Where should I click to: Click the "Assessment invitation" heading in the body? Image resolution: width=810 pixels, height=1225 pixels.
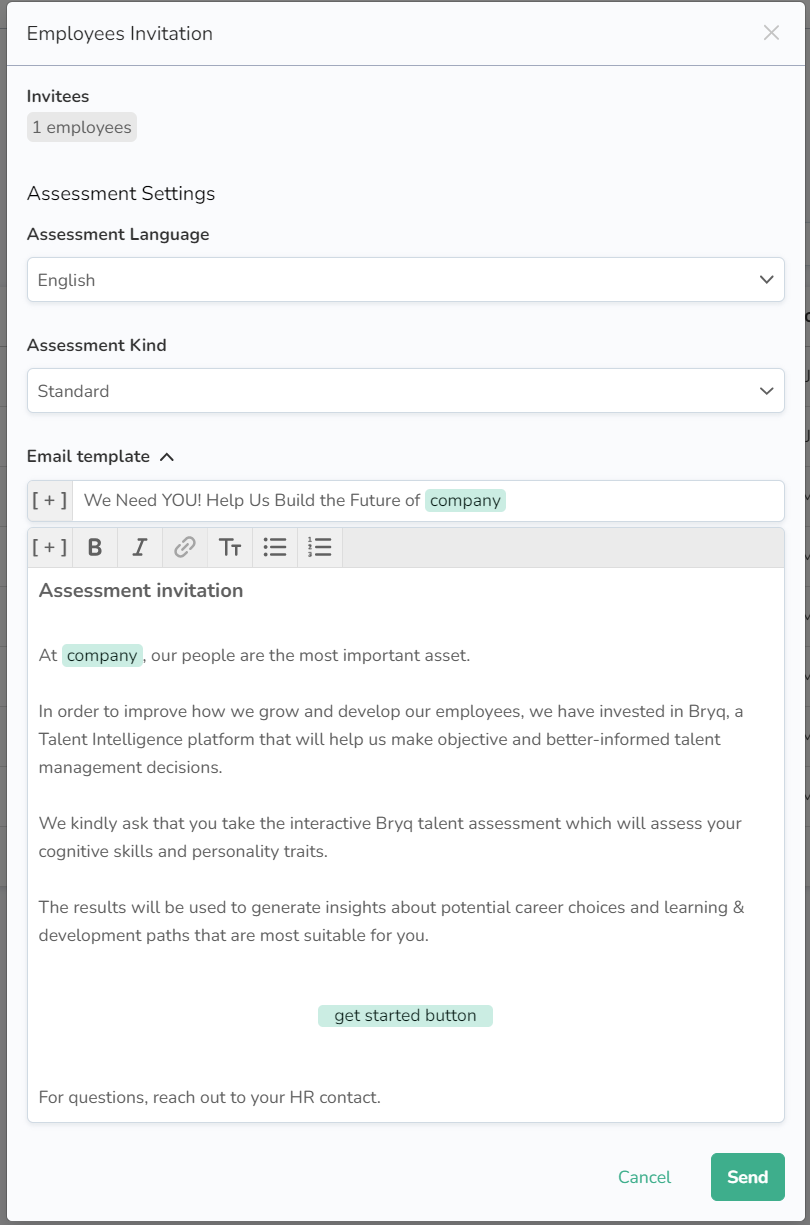point(141,591)
